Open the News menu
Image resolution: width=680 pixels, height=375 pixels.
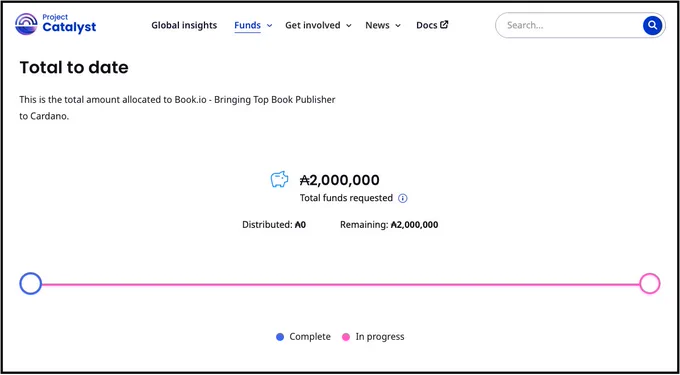coord(377,25)
